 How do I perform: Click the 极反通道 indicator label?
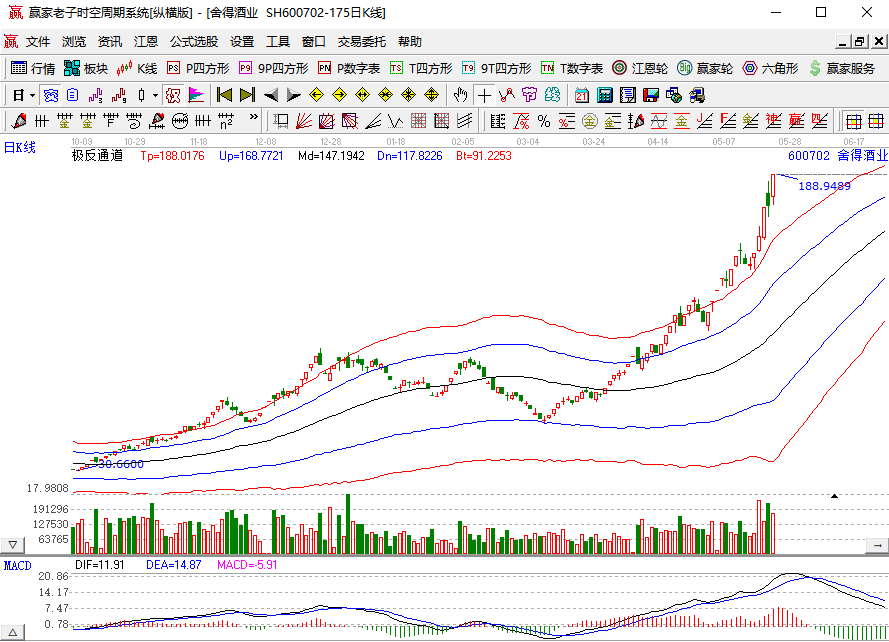(97, 155)
